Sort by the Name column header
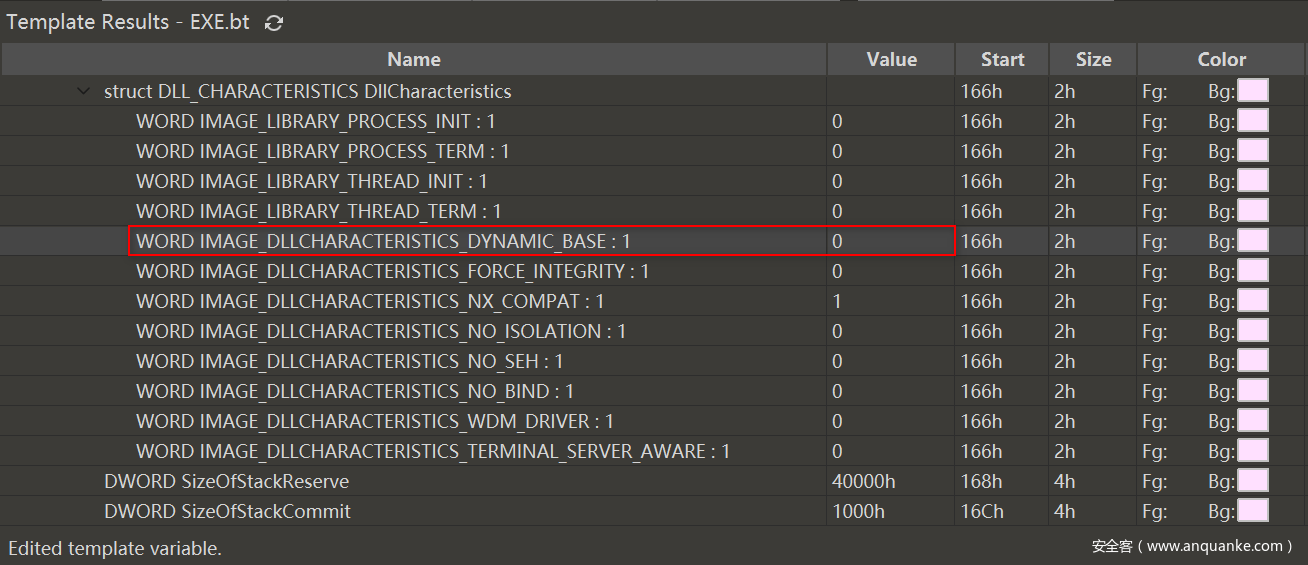Image resolution: width=1308 pixels, height=565 pixels. tap(413, 60)
